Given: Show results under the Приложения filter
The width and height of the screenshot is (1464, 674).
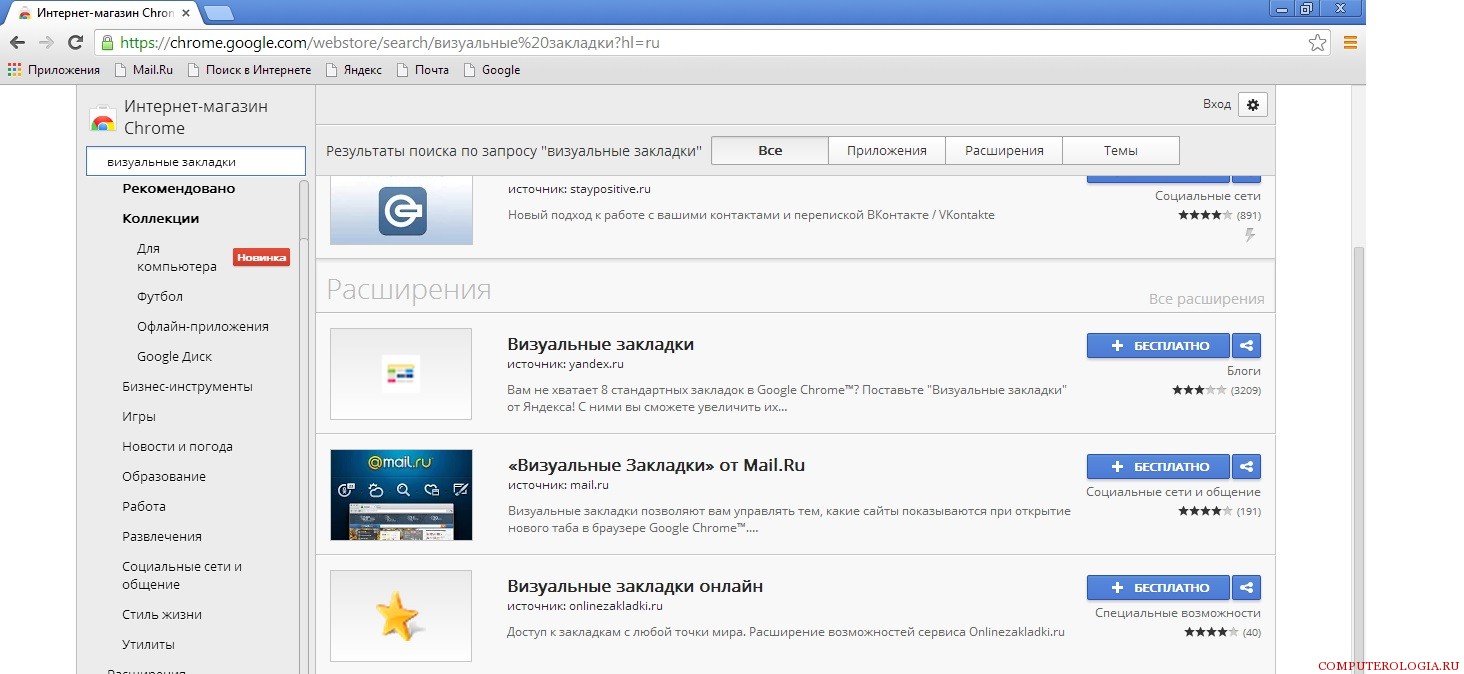Looking at the screenshot, I should pos(886,151).
